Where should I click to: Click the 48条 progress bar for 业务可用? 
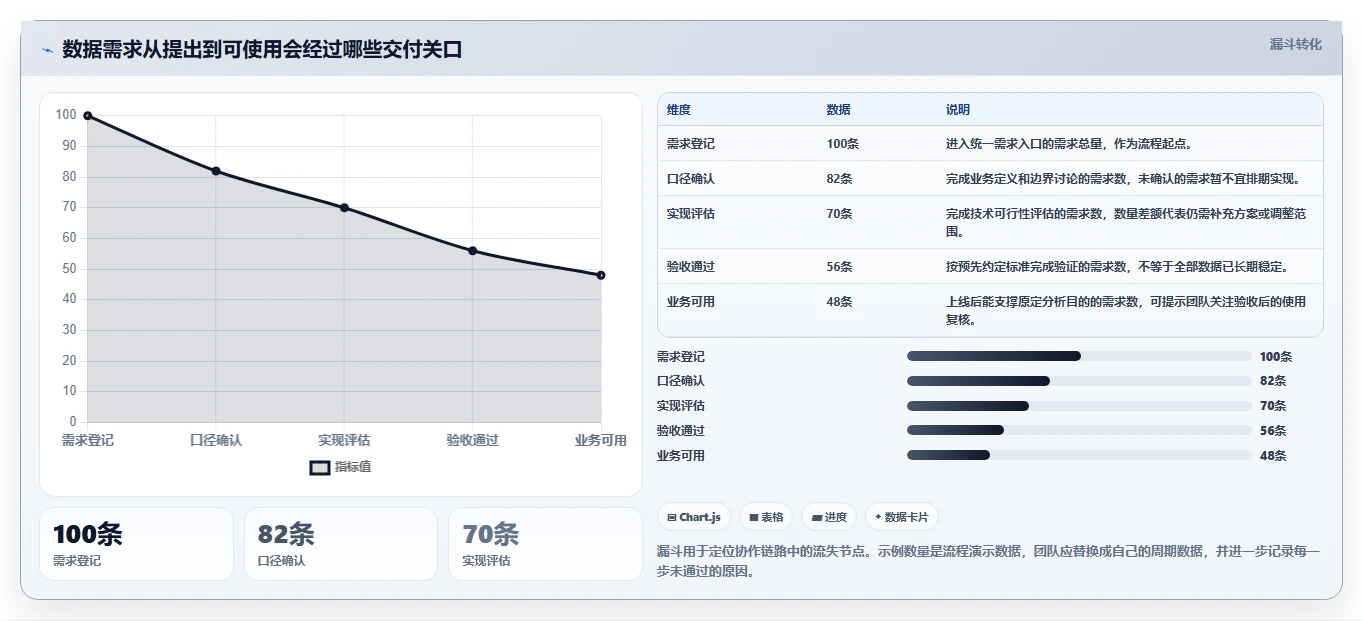tap(1079, 455)
